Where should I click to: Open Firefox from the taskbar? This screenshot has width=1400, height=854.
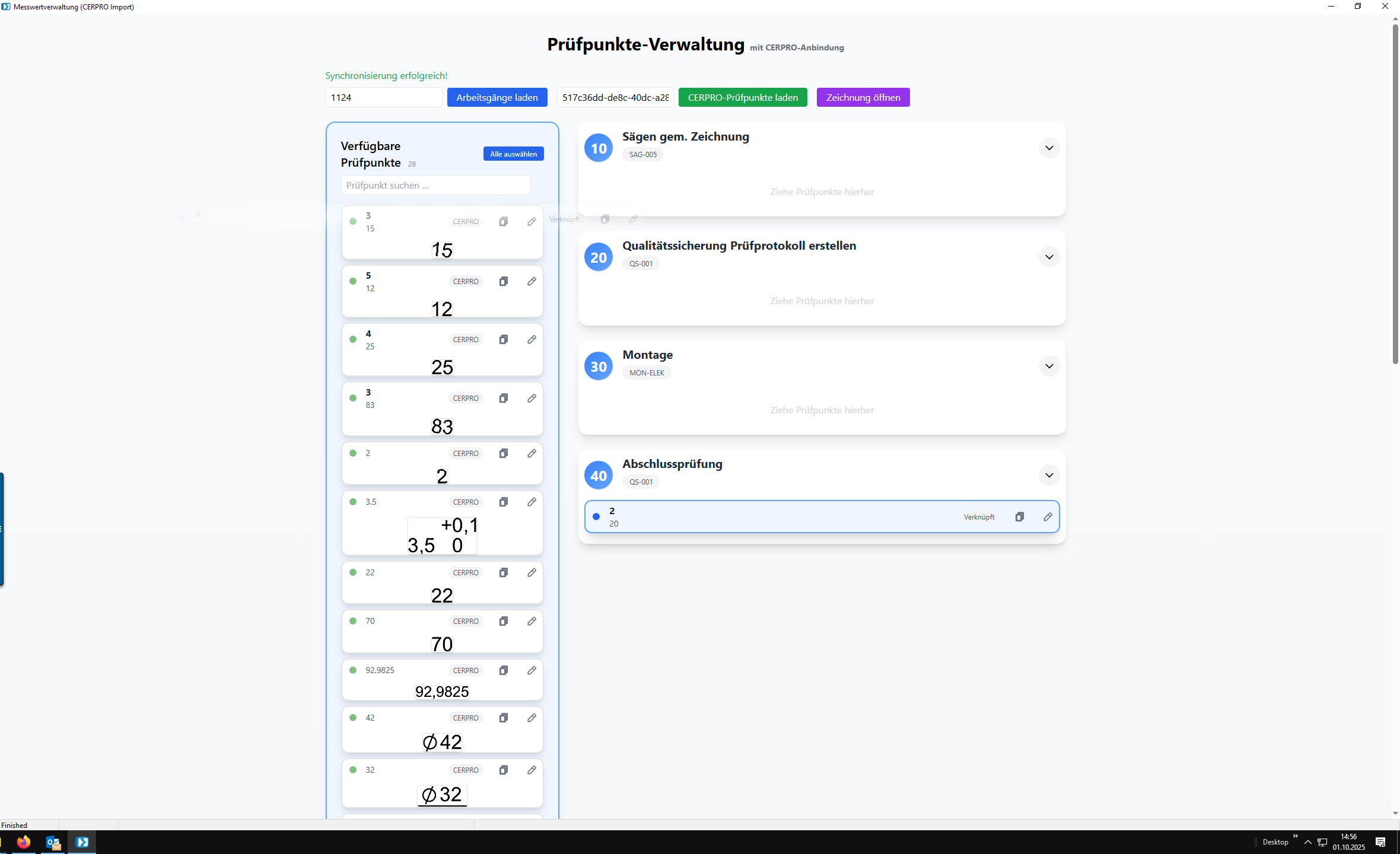(24, 842)
